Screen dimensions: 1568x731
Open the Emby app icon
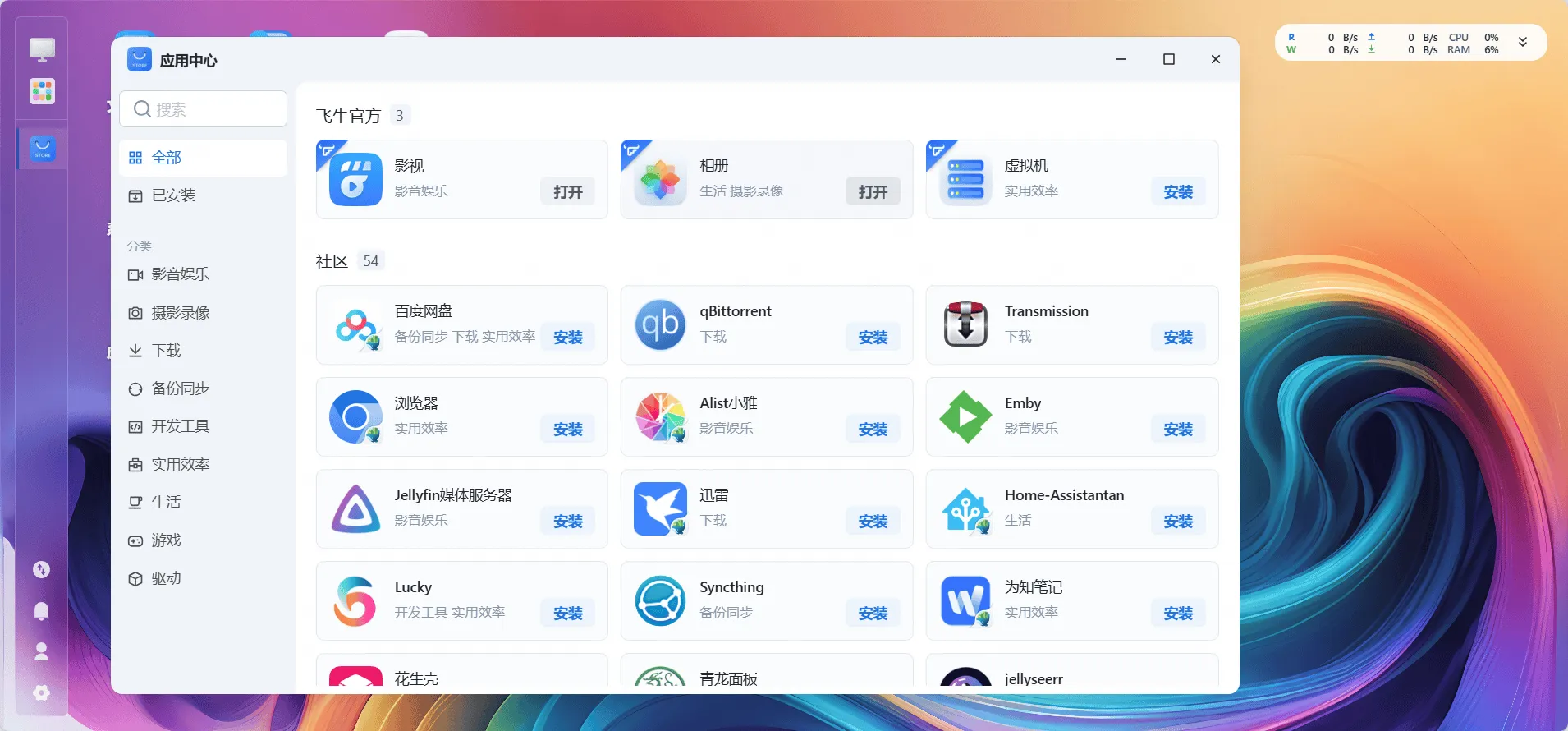965,417
